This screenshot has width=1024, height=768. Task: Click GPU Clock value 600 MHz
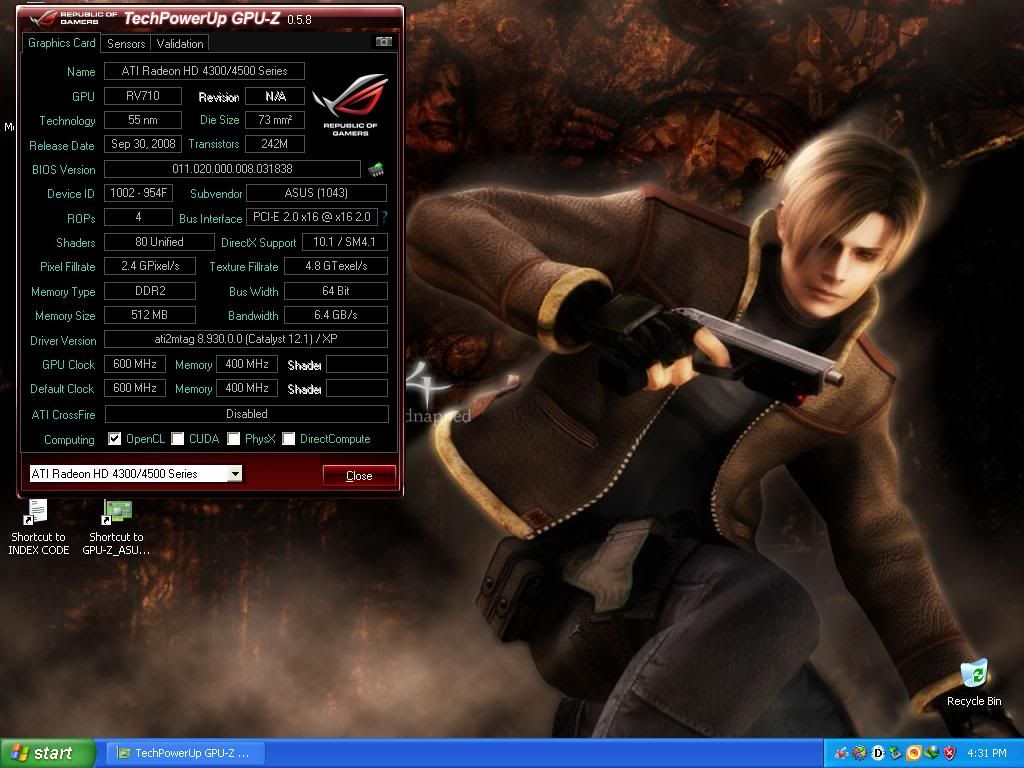point(135,364)
